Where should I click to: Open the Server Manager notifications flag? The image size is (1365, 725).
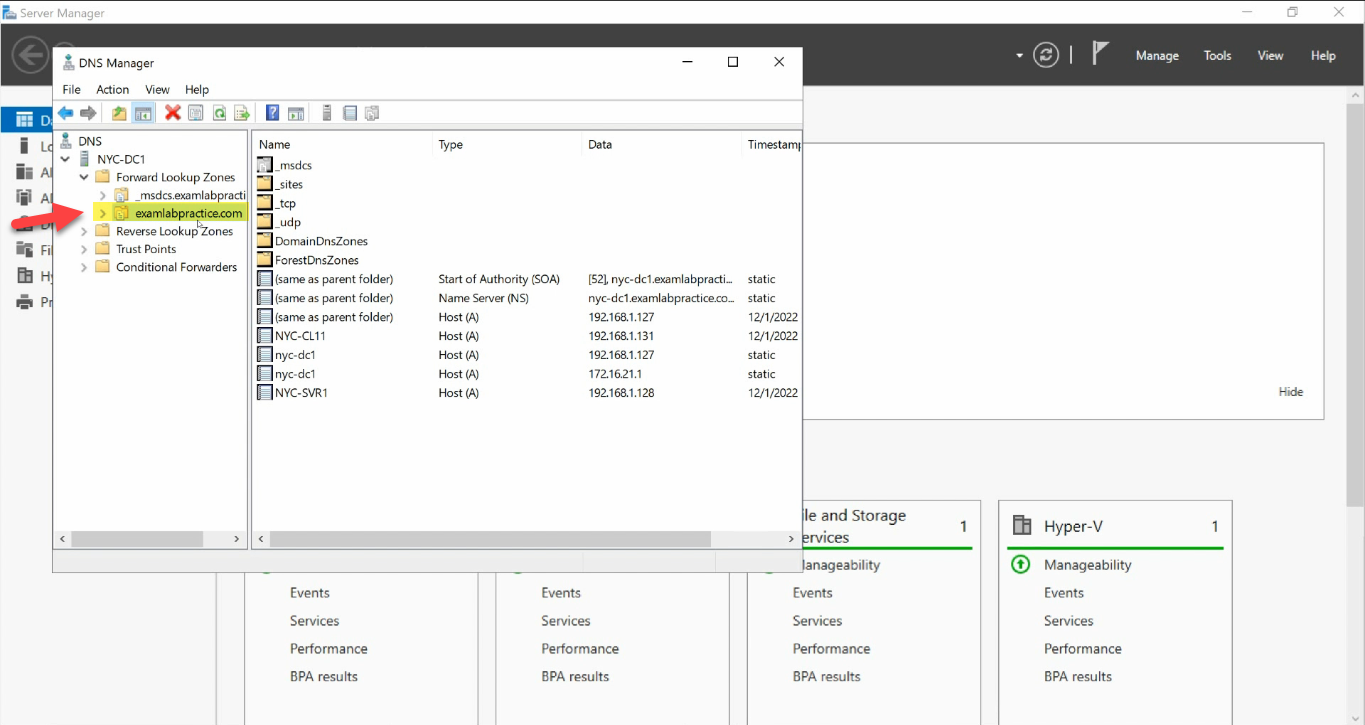[x=1100, y=53]
